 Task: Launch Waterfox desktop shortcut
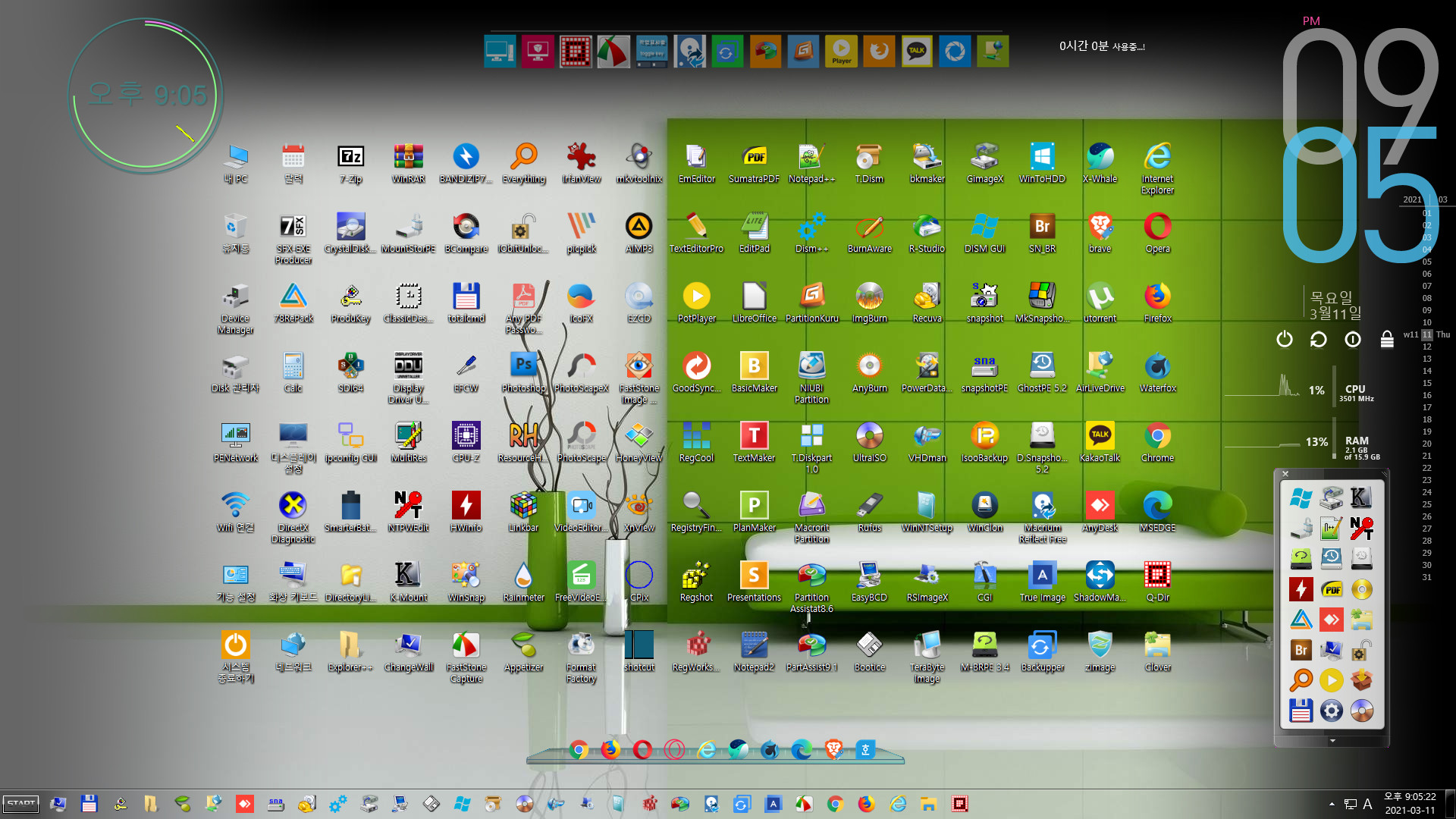coord(1157,372)
